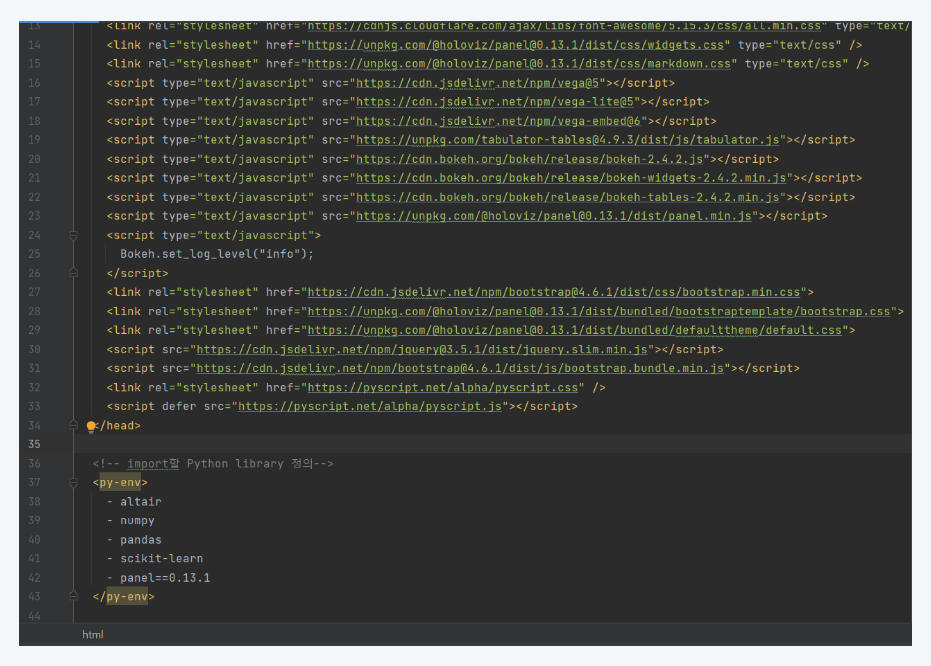Click the closing /head tag
This screenshot has width=931, height=666.
tap(120, 426)
